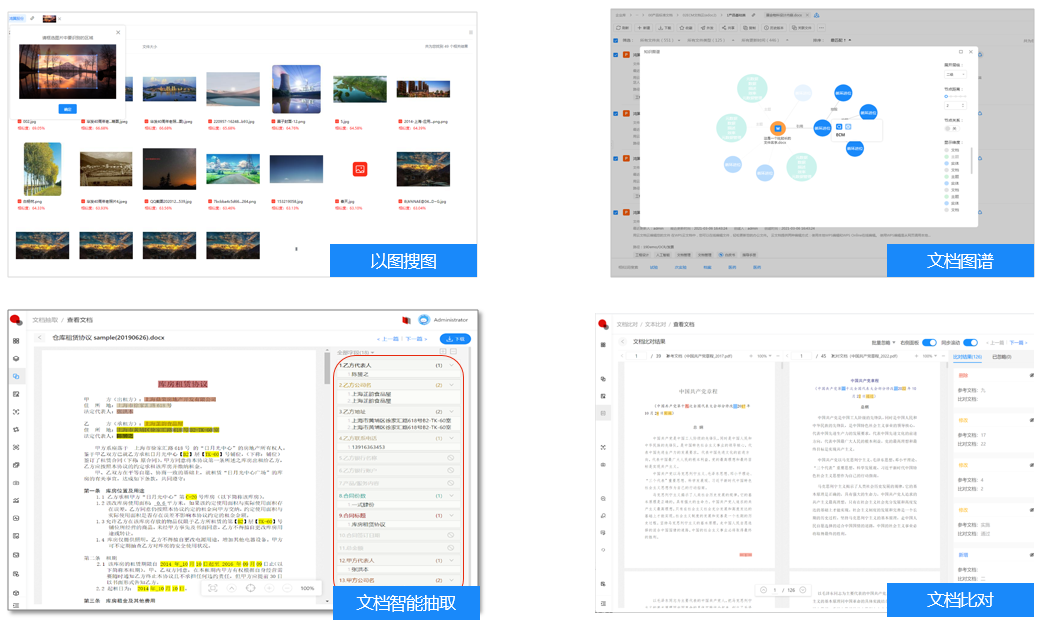Open Administrator account avatar

(423, 320)
